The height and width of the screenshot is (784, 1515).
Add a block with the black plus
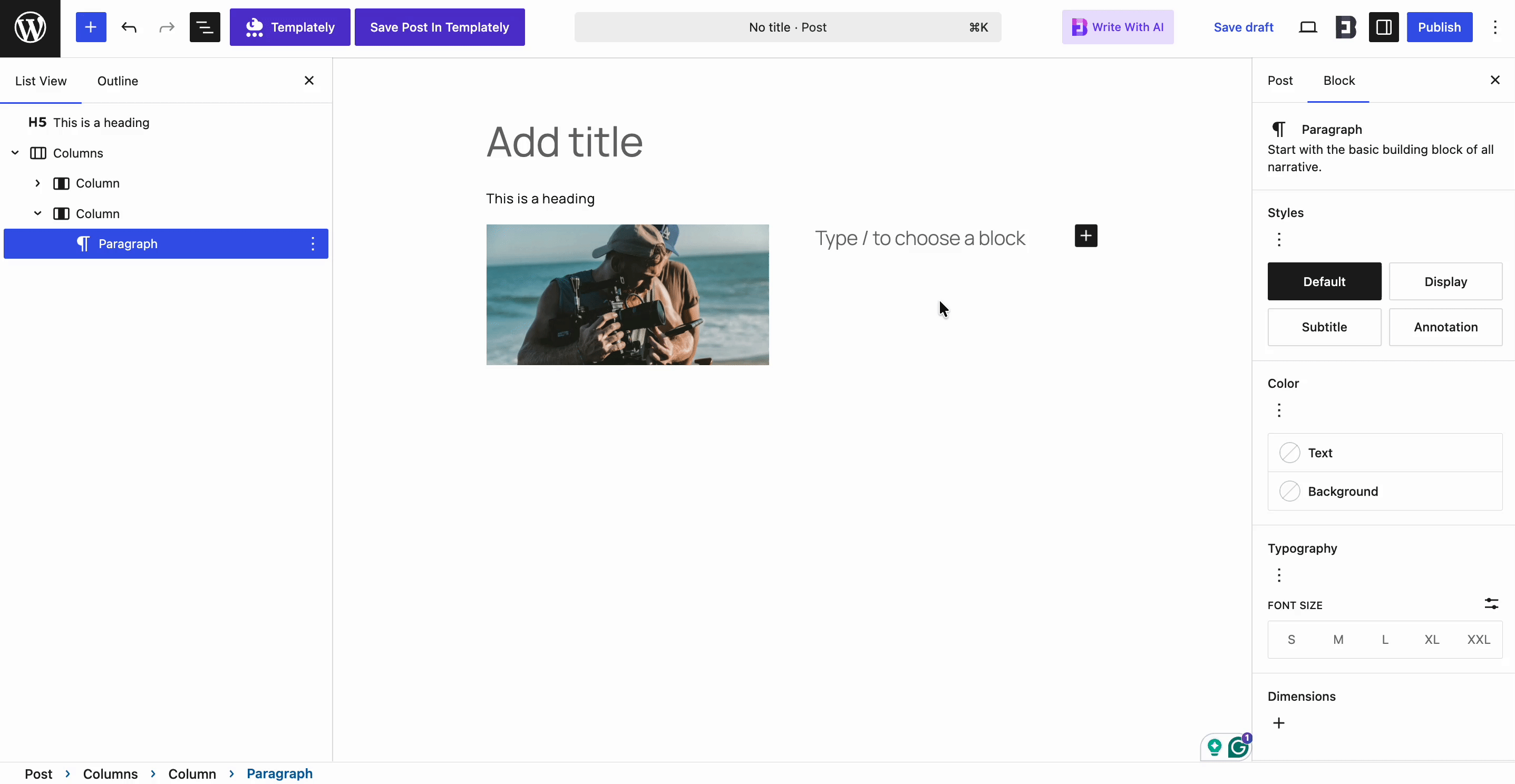click(1086, 236)
